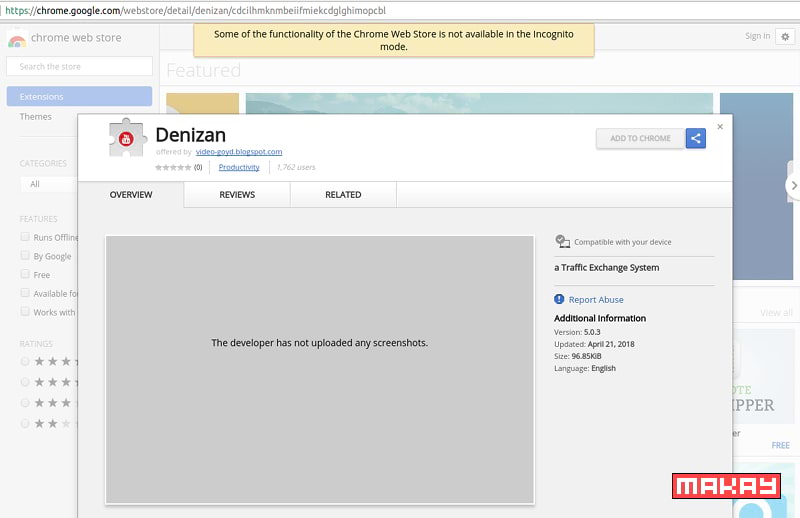800x518 pixels.
Task: Close the Denizan detail dialog
Action: pyautogui.click(x=720, y=127)
